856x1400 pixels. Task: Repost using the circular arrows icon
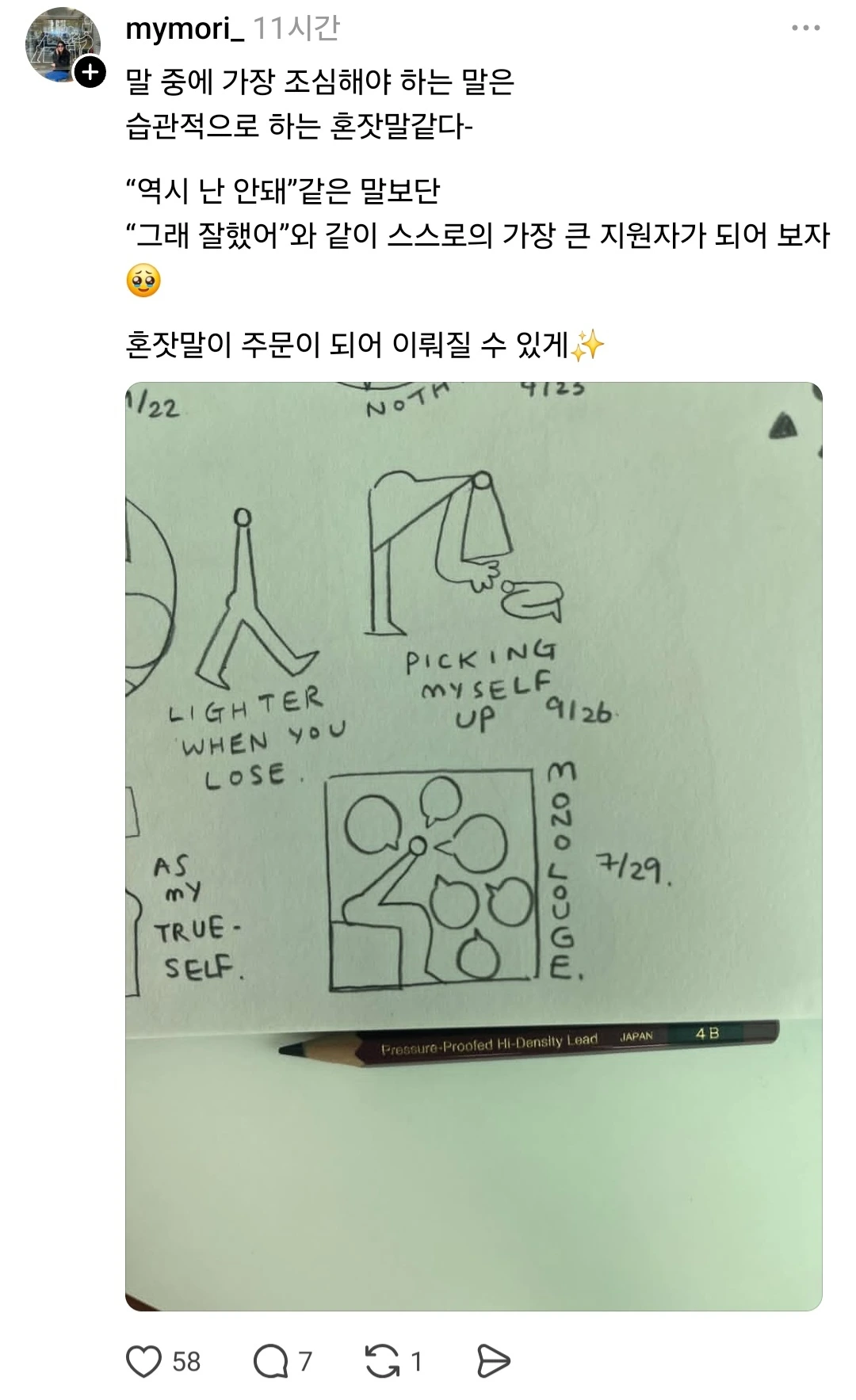(x=382, y=1361)
